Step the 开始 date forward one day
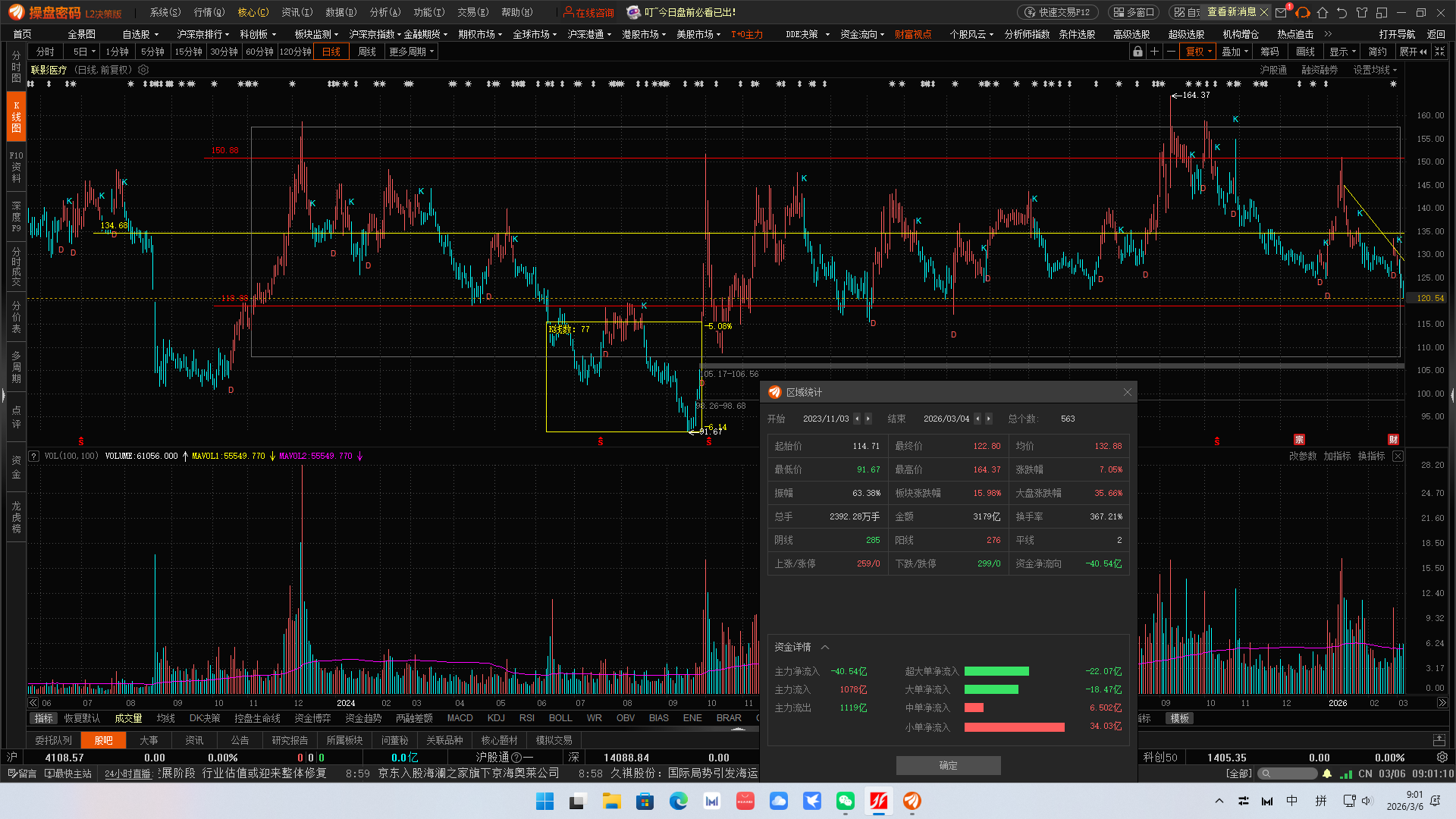This screenshot has height=819, width=1456. [x=868, y=419]
